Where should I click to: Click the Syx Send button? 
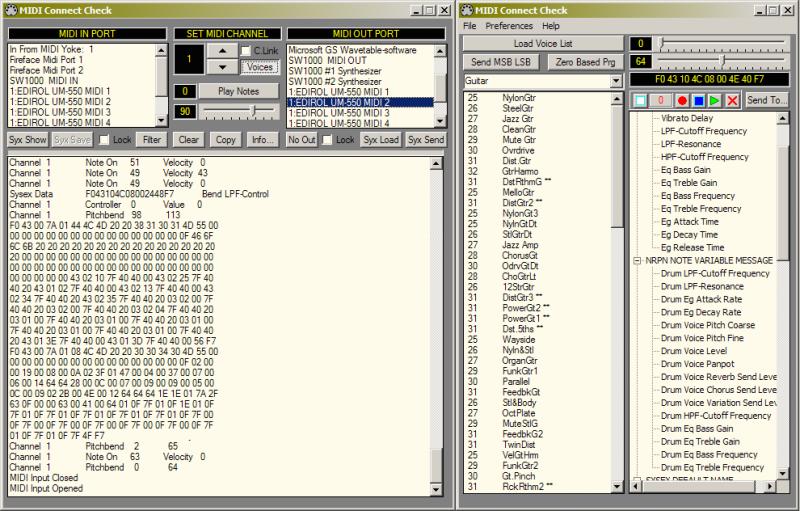tap(426, 140)
